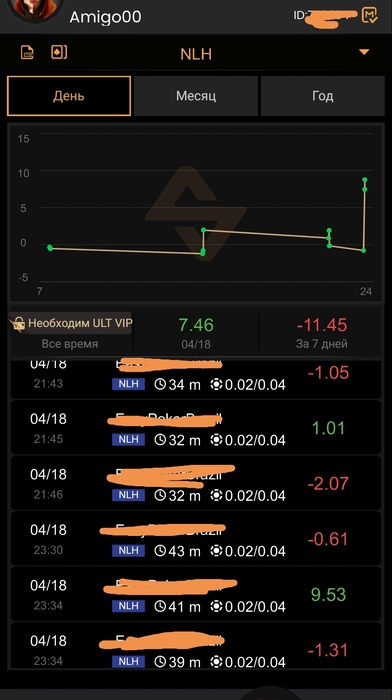Open the 23:34 session with 9.53 profit
Viewport: 392px width, 700px height.
(196, 594)
